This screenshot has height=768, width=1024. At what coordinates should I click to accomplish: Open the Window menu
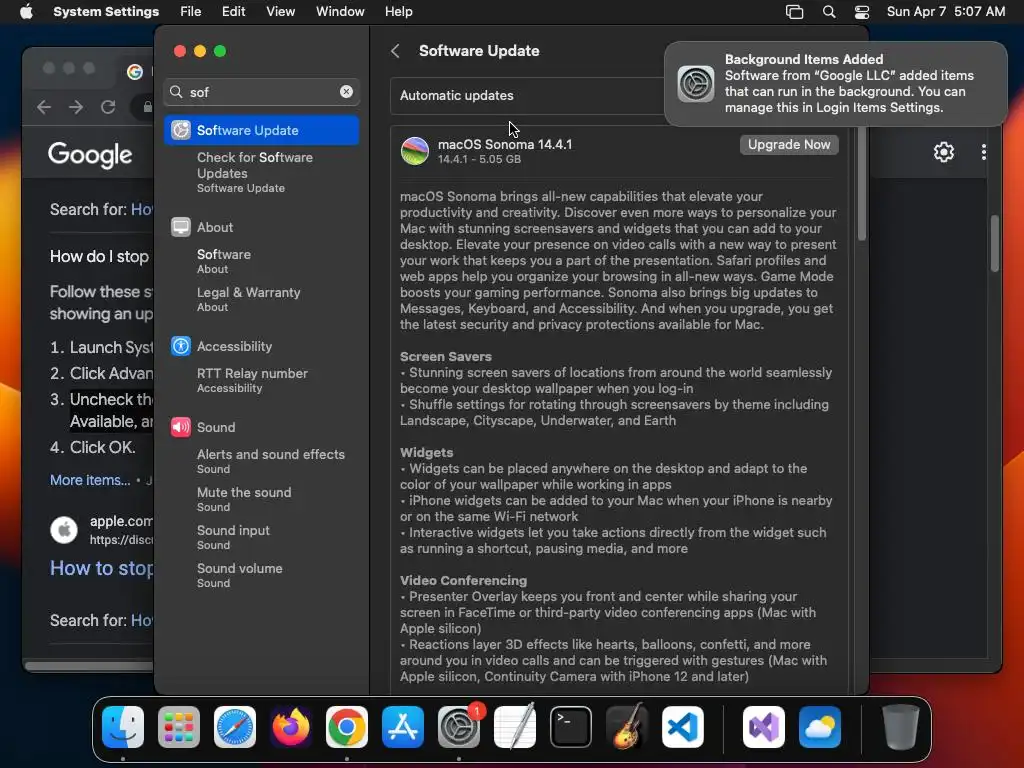click(x=340, y=12)
